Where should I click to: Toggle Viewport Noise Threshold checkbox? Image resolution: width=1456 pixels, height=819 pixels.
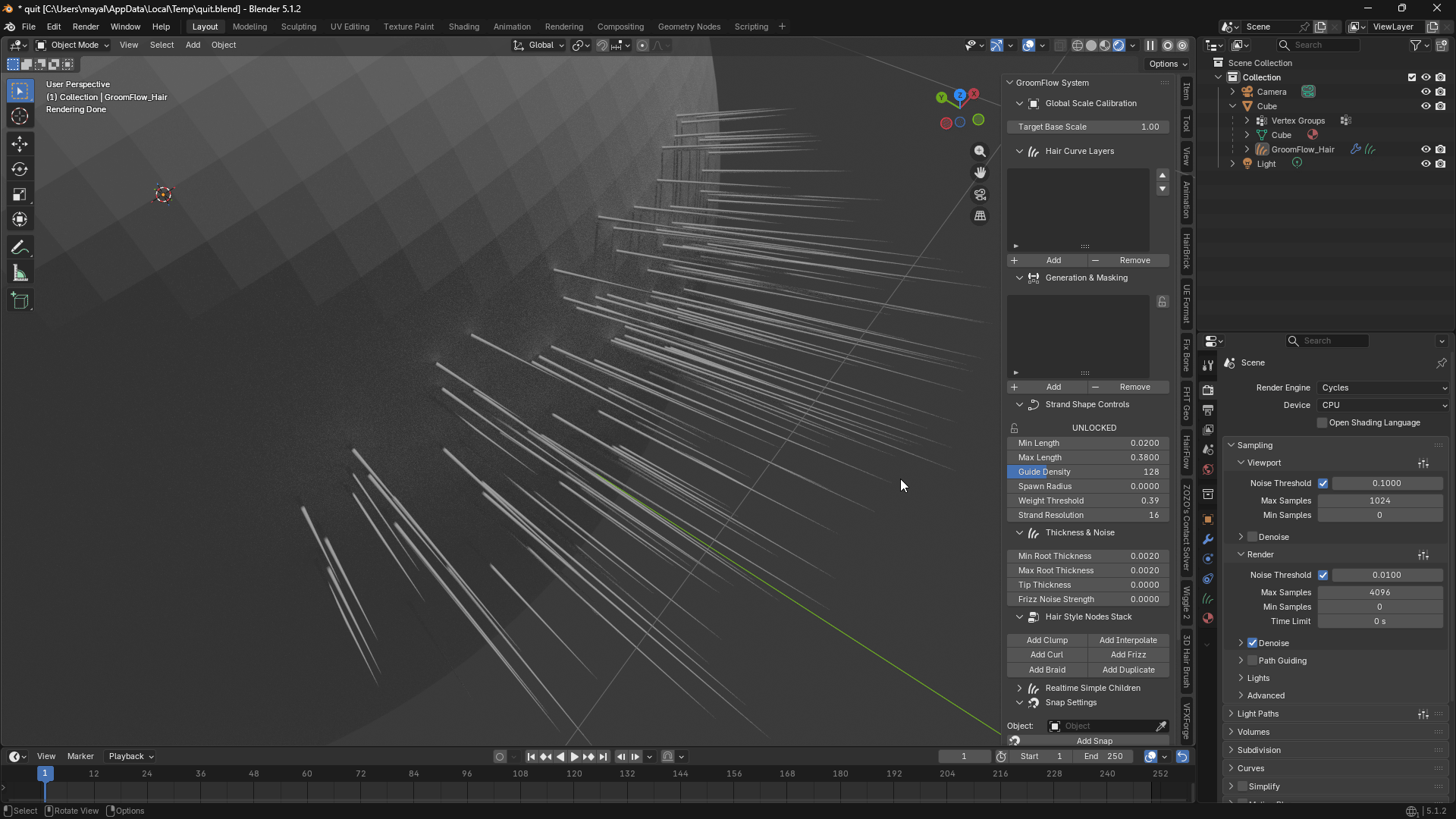click(1323, 484)
